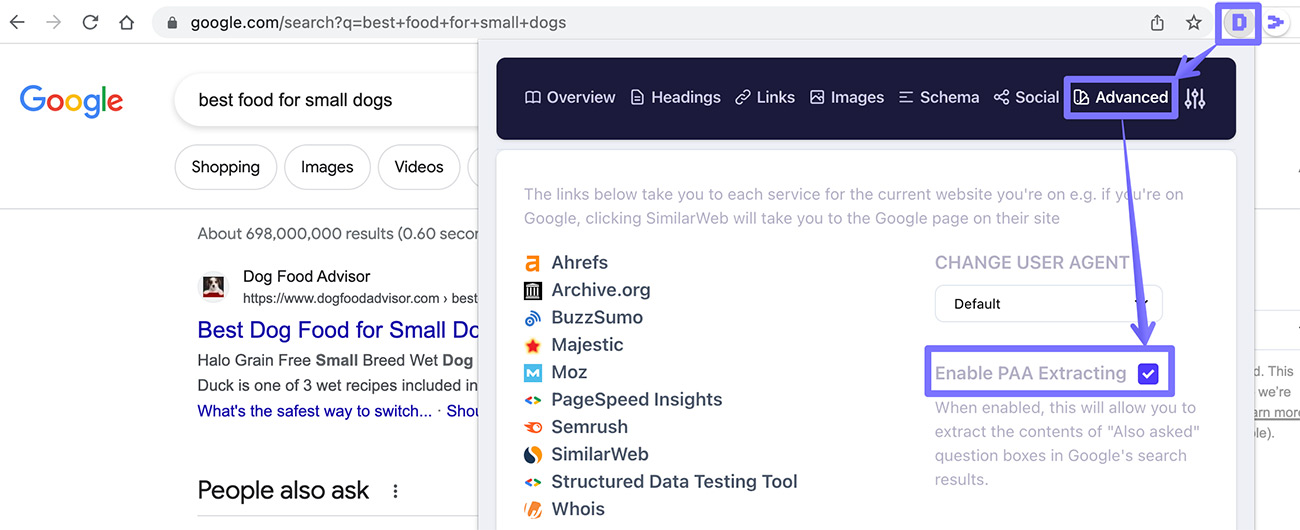The height and width of the screenshot is (530, 1300).
Task: Open Majestic link
Action: click(587, 345)
